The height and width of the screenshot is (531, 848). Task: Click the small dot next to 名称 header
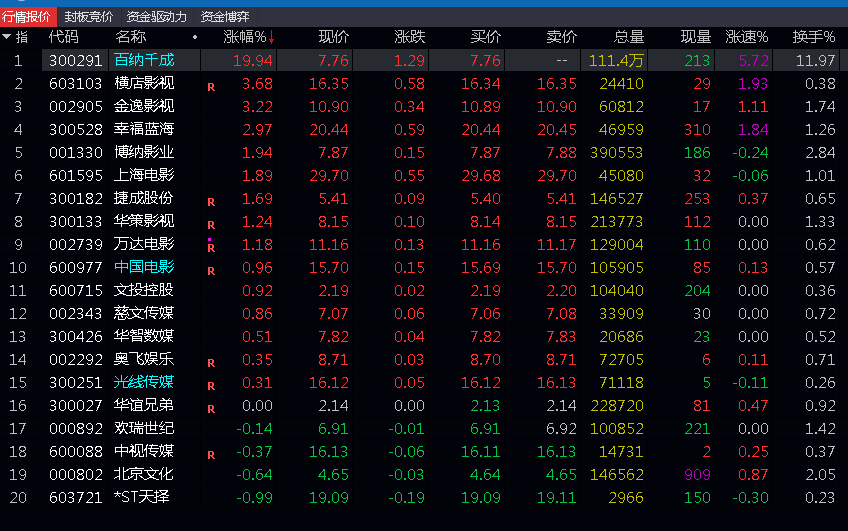pyautogui.click(x=195, y=37)
